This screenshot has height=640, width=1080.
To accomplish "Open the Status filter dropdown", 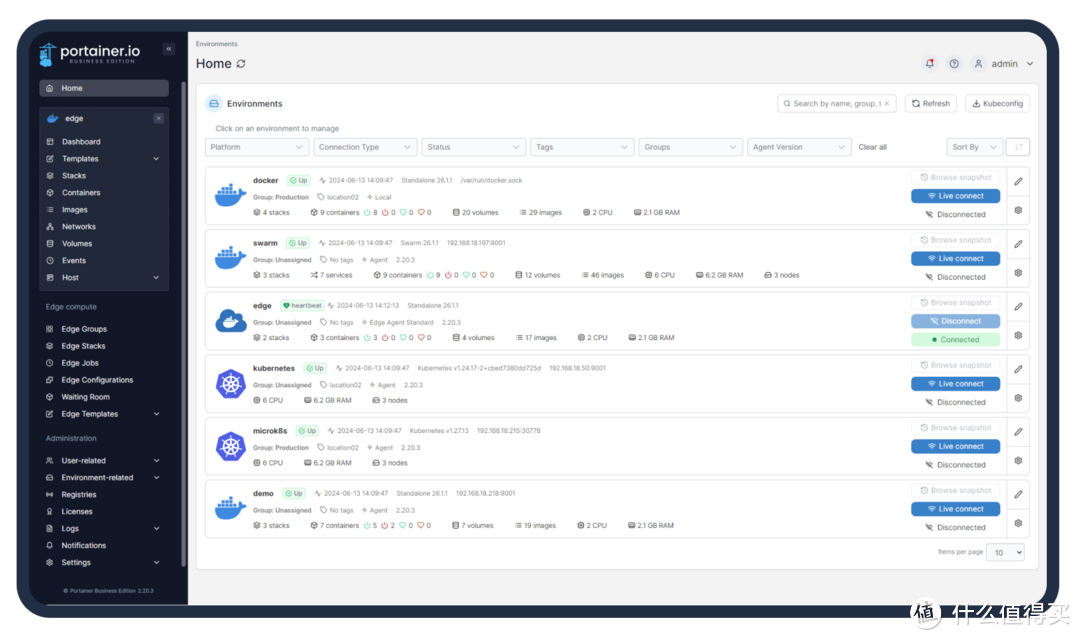I will [x=473, y=146].
